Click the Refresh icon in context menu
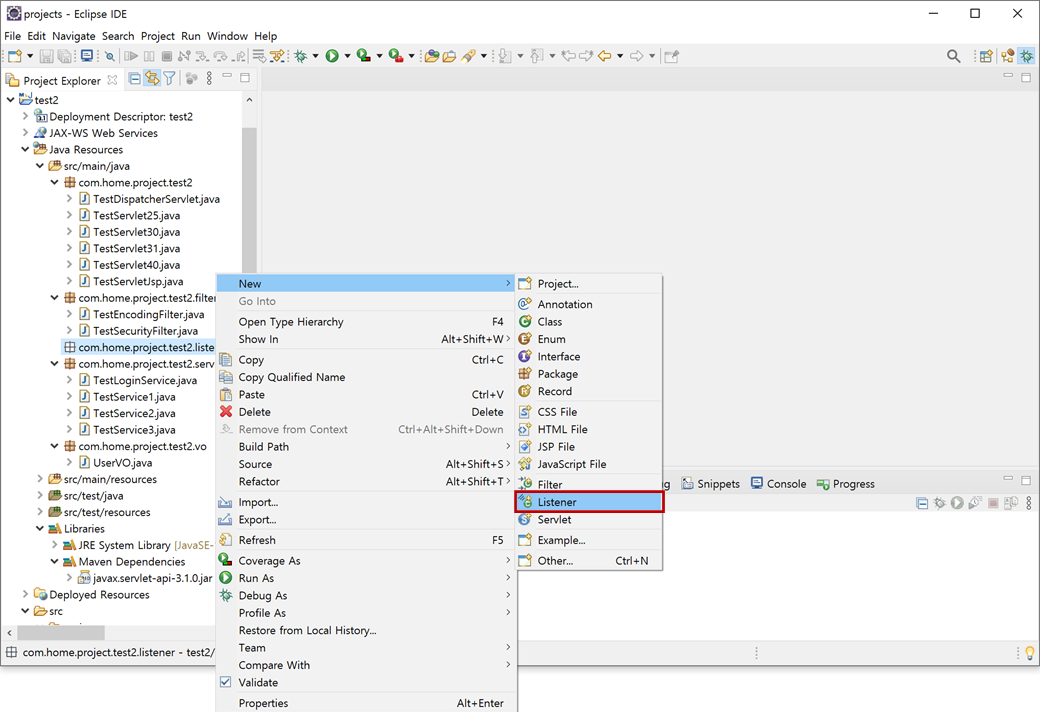The width and height of the screenshot is (1040, 712). click(x=226, y=539)
